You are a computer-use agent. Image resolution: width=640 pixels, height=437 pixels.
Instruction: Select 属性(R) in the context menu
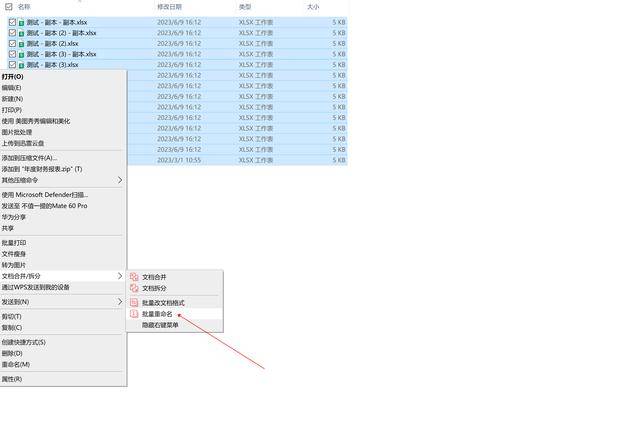point(12,379)
